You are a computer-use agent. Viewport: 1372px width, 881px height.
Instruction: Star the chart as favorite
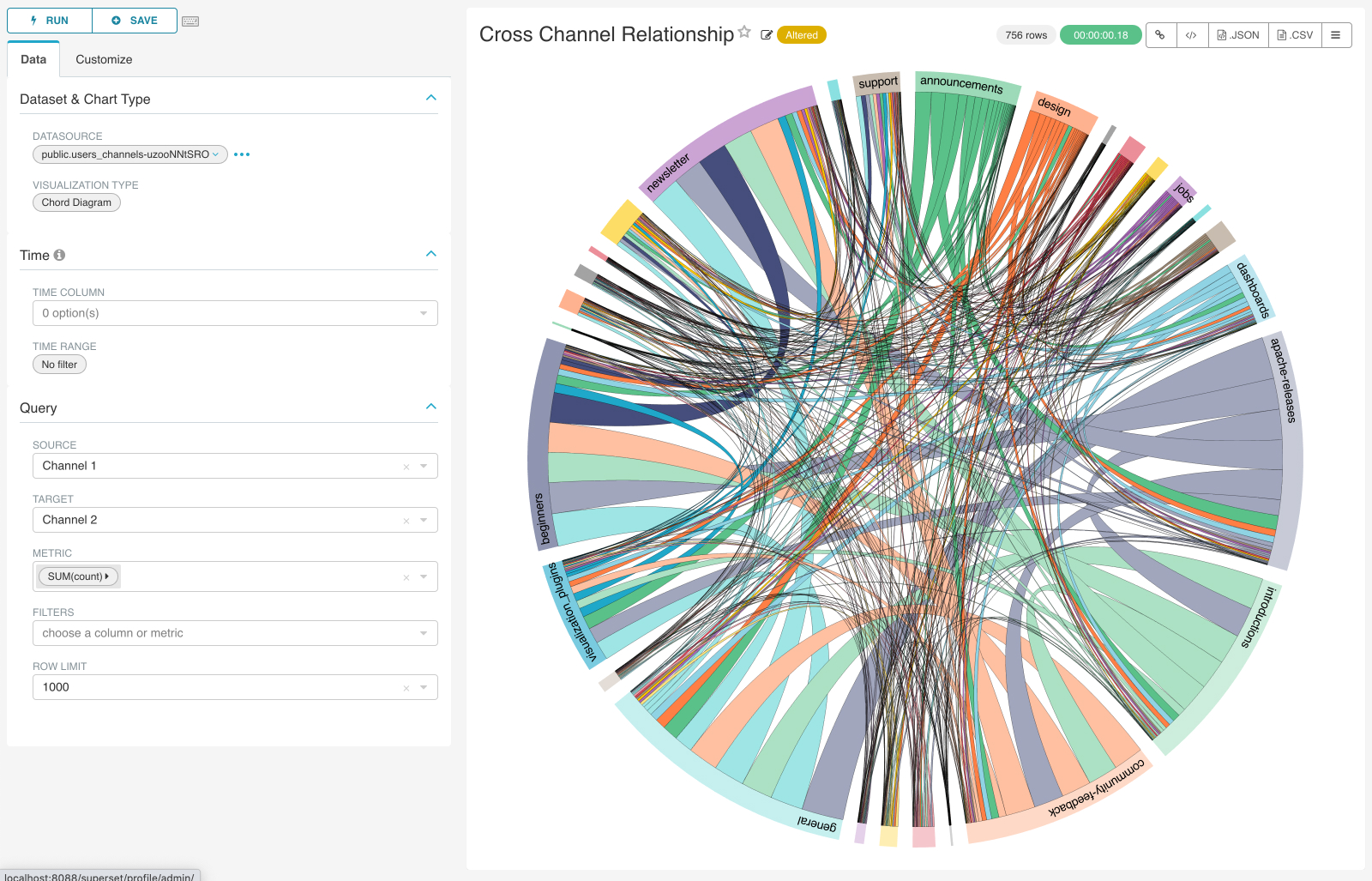(x=744, y=33)
